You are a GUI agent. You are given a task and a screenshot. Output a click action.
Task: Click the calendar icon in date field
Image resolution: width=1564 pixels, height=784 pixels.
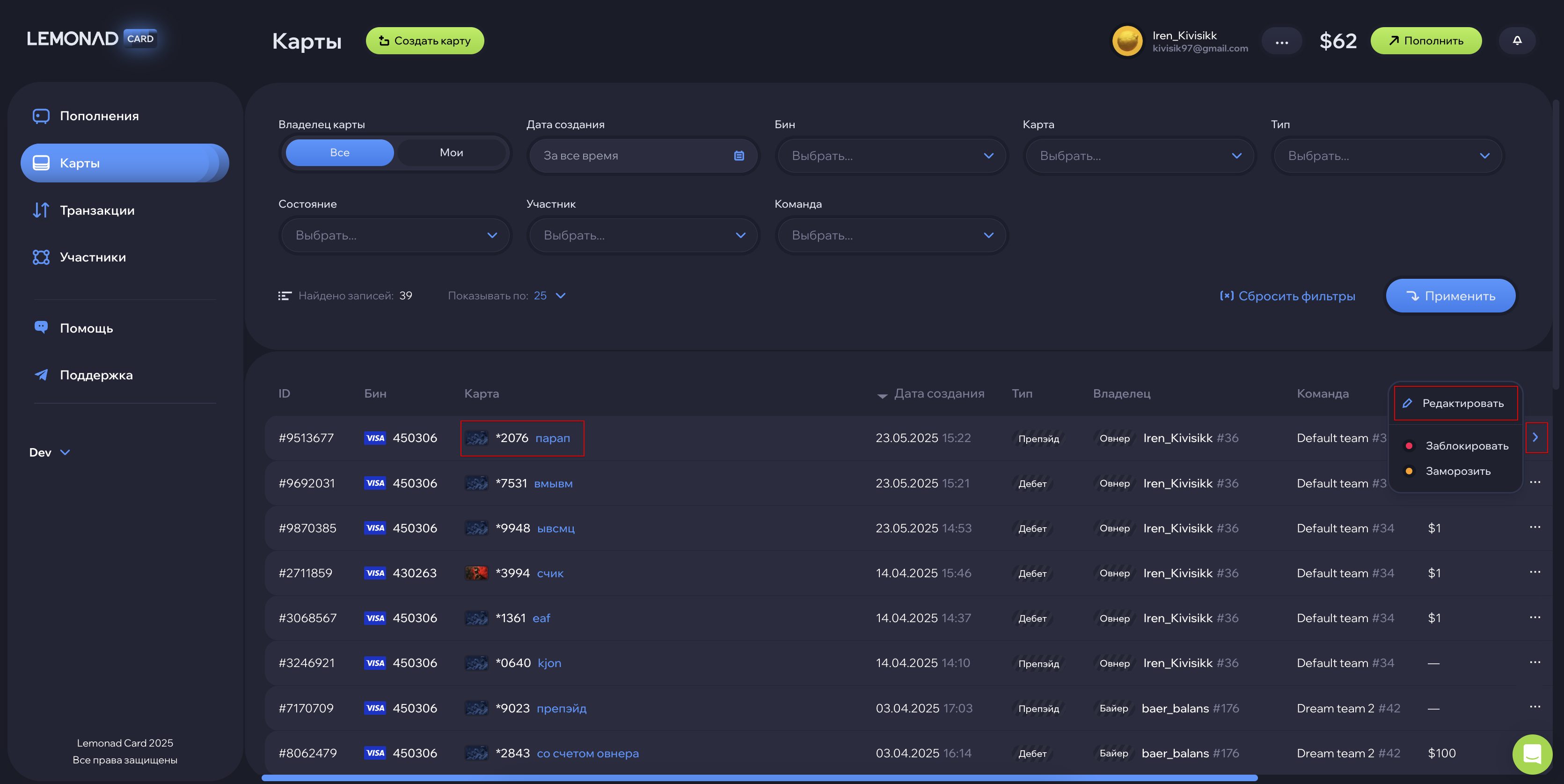pyautogui.click(x=738, y=156)
